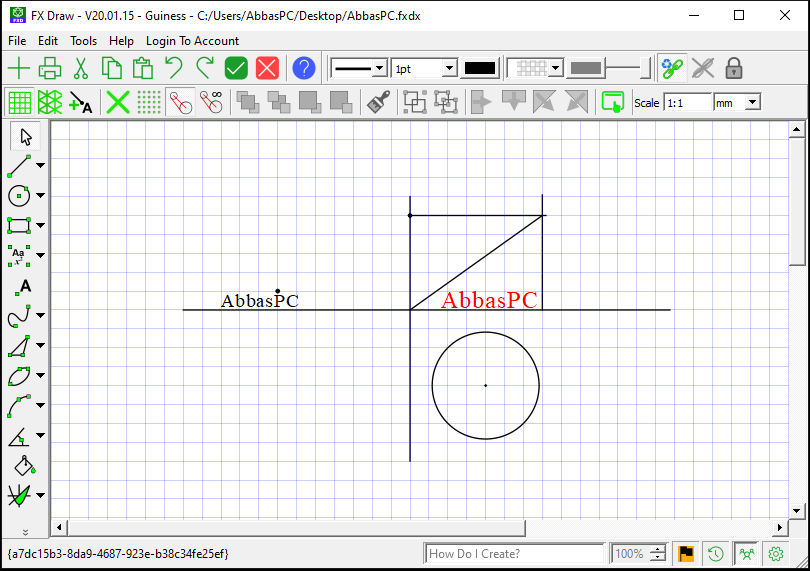
Task: Click the add text annotation icon
Action: click(x=81, y=102)
